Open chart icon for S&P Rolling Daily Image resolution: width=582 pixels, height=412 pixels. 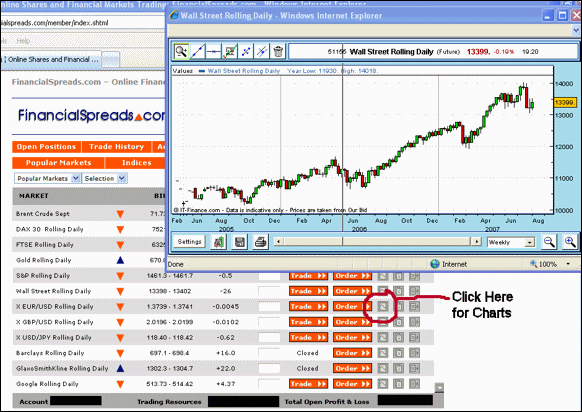[383, 276]
